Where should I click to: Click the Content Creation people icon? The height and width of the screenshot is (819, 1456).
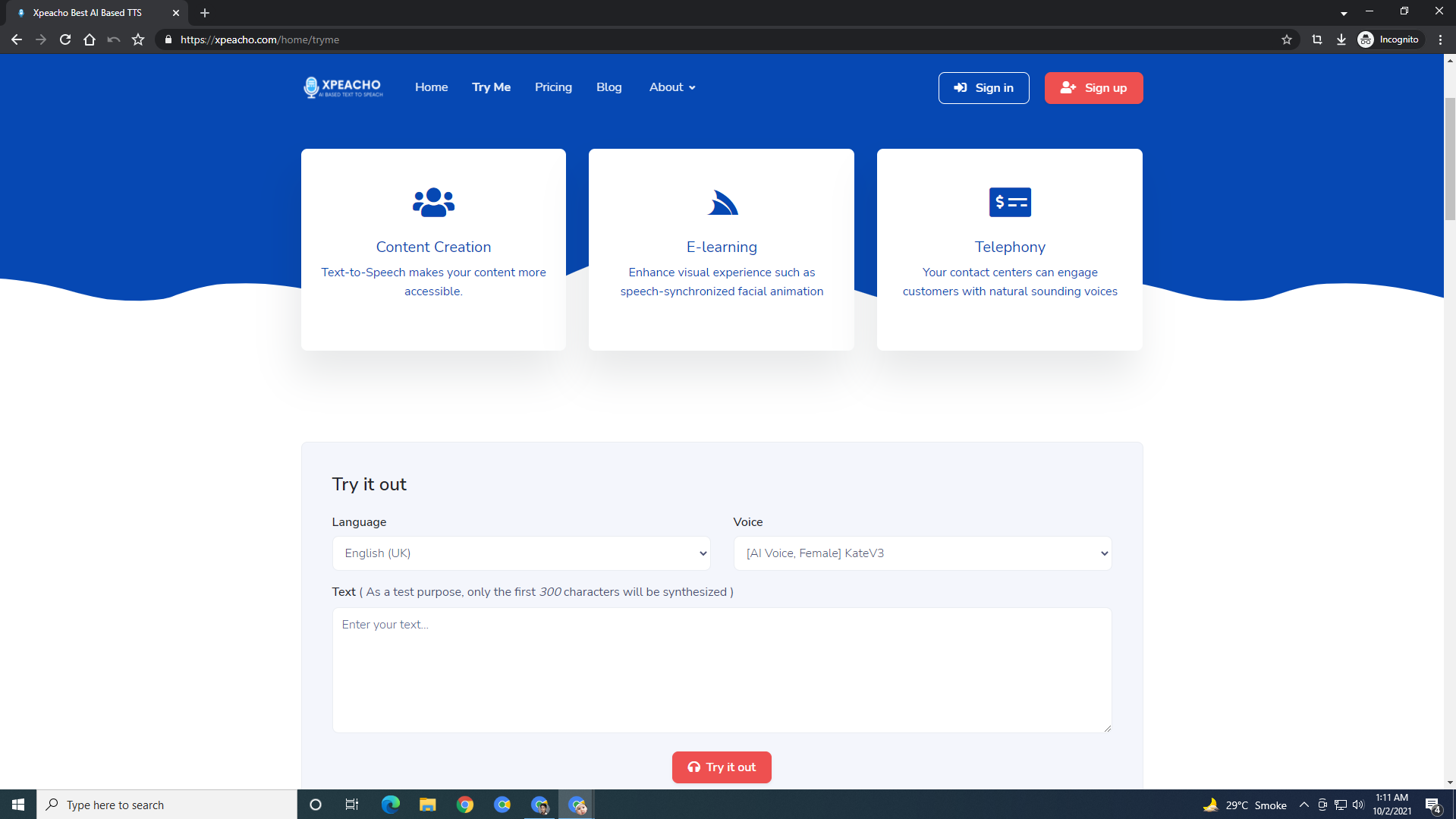tap(433, 202)
